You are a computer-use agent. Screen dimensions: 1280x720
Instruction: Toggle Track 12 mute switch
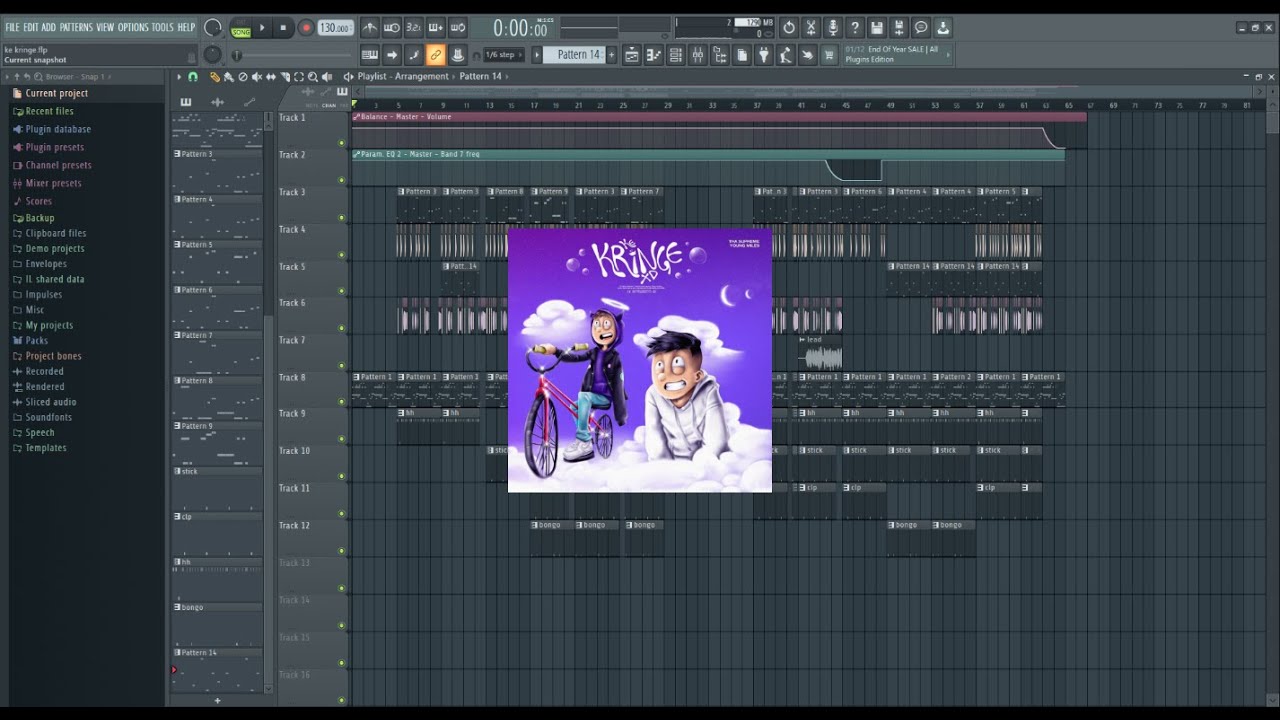pos(341,551)
